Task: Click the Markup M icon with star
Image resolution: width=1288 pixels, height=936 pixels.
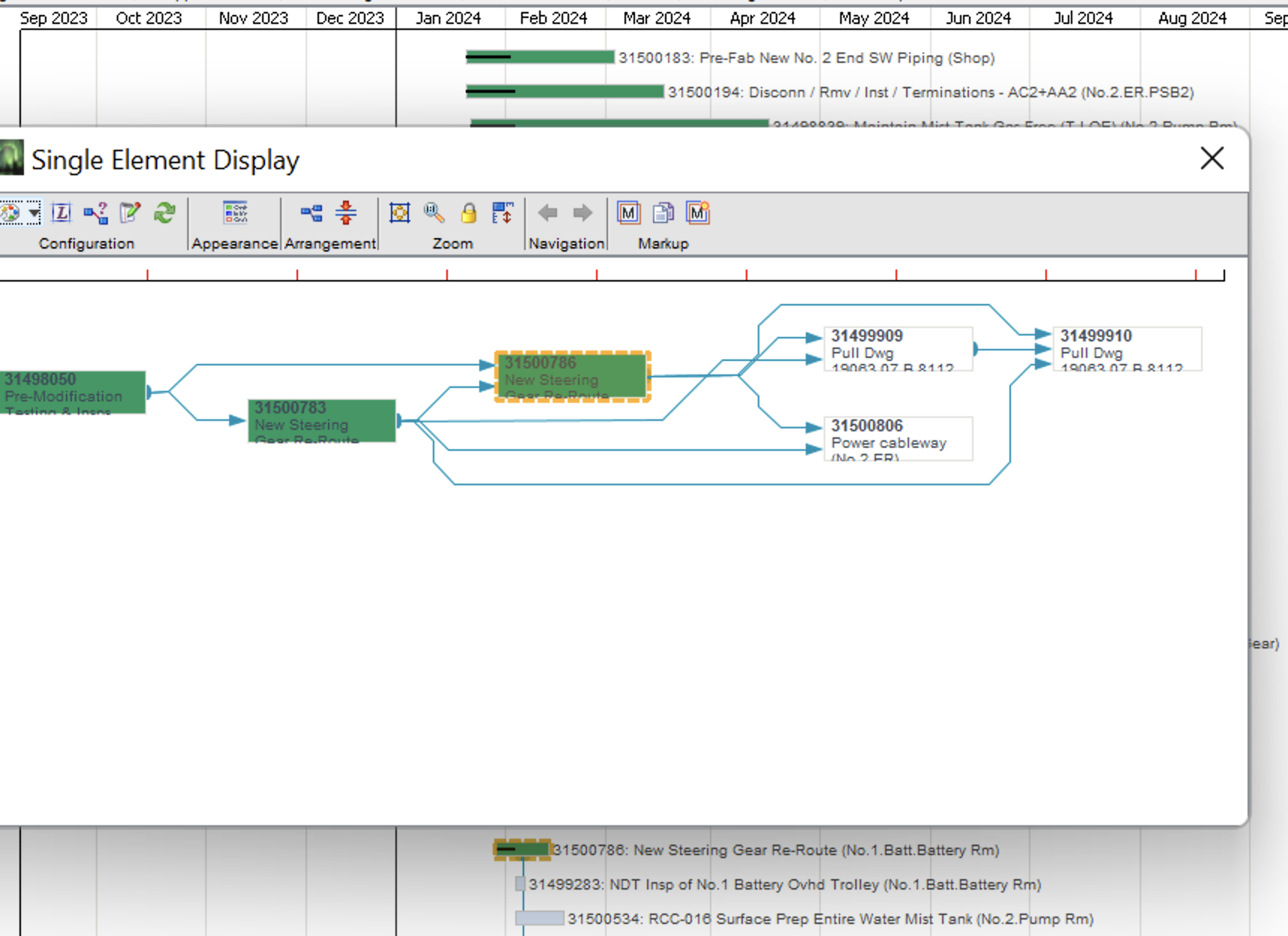Action: click(x=698, y=213)
